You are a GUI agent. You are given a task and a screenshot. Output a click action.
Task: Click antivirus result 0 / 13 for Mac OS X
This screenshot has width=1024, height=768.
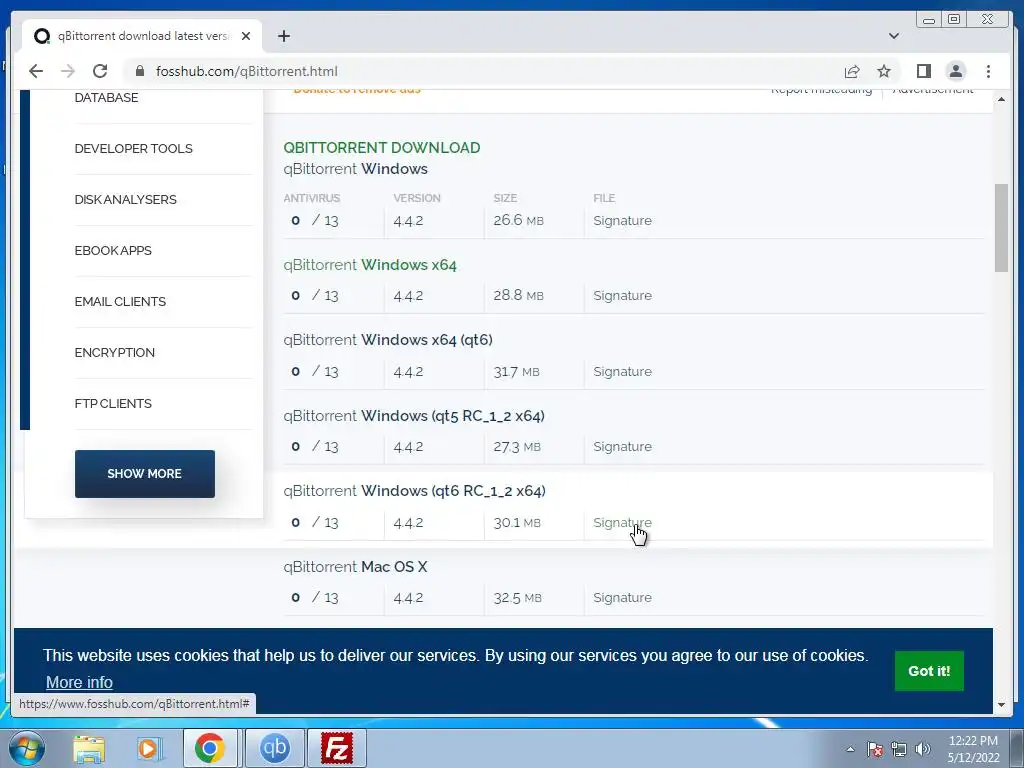coord(315,598)
